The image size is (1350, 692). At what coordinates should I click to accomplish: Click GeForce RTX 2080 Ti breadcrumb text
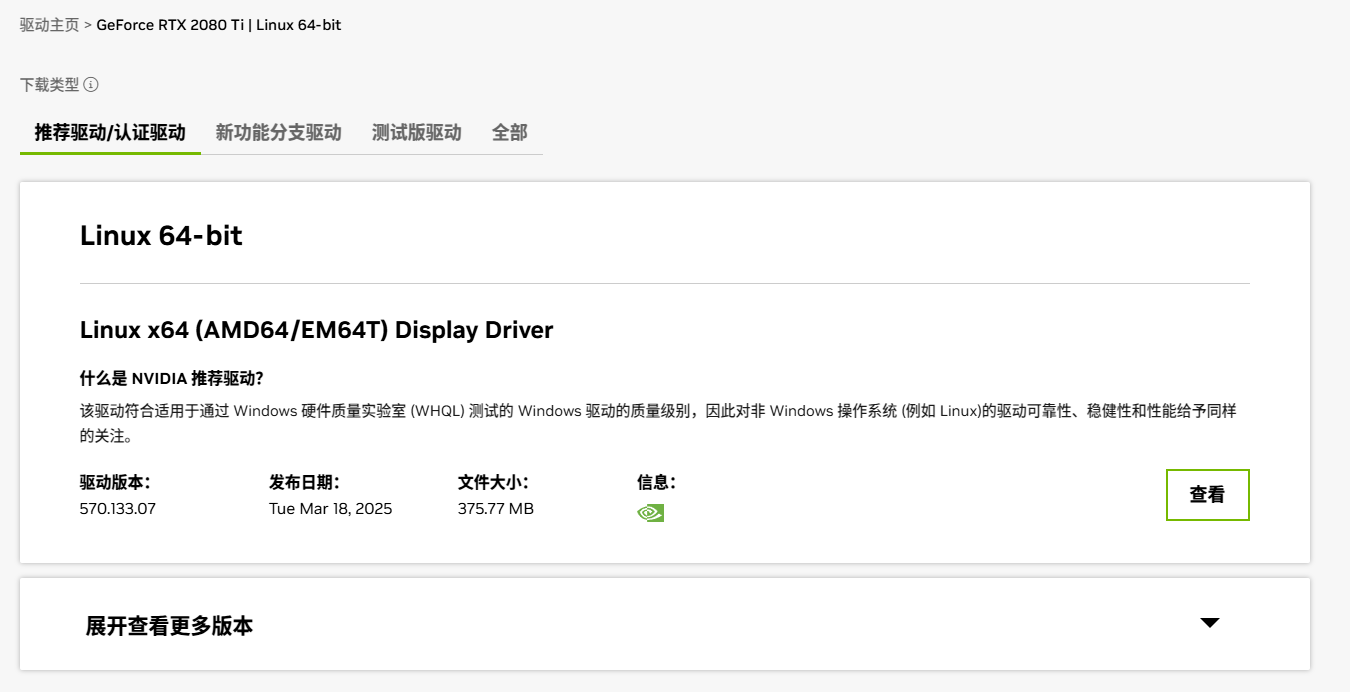170,25
